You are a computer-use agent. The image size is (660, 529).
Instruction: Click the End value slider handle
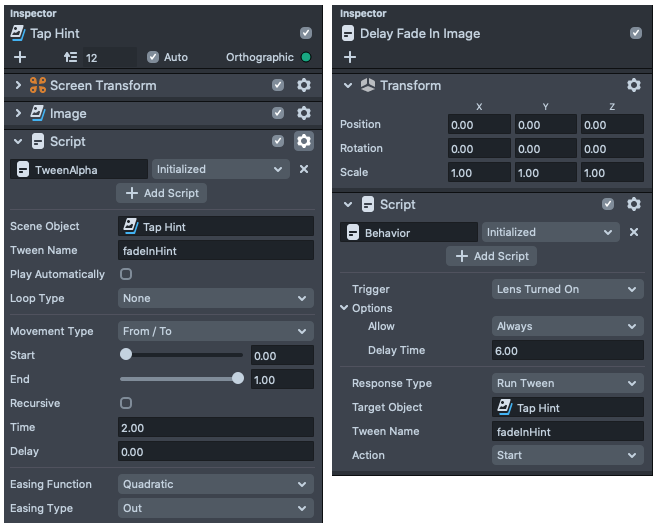point(238,379)
